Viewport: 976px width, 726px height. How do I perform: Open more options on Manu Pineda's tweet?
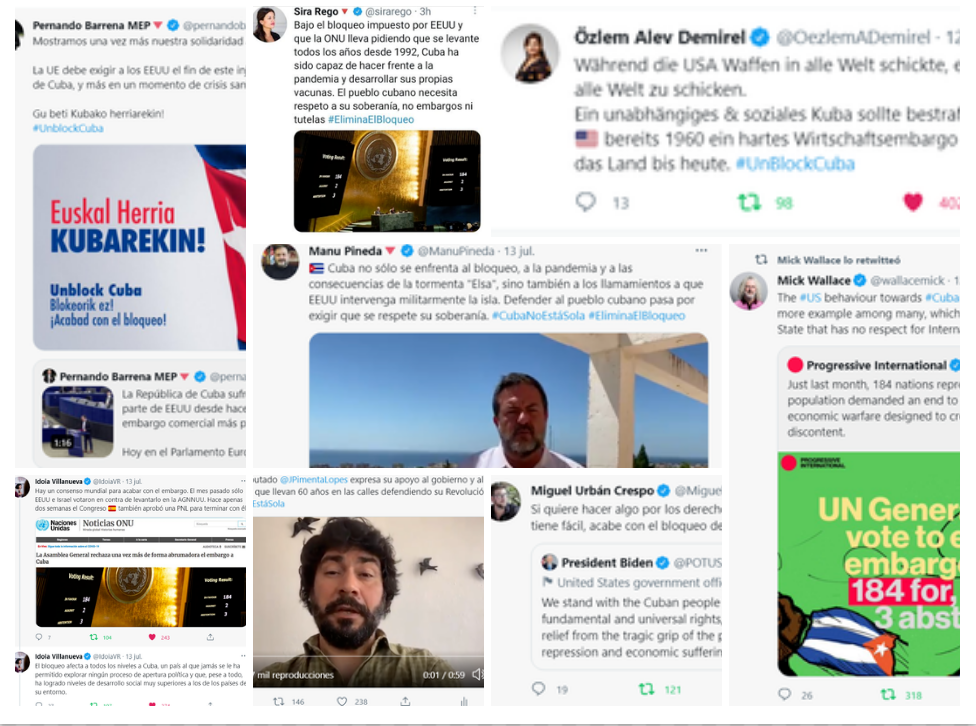(702, 250)
